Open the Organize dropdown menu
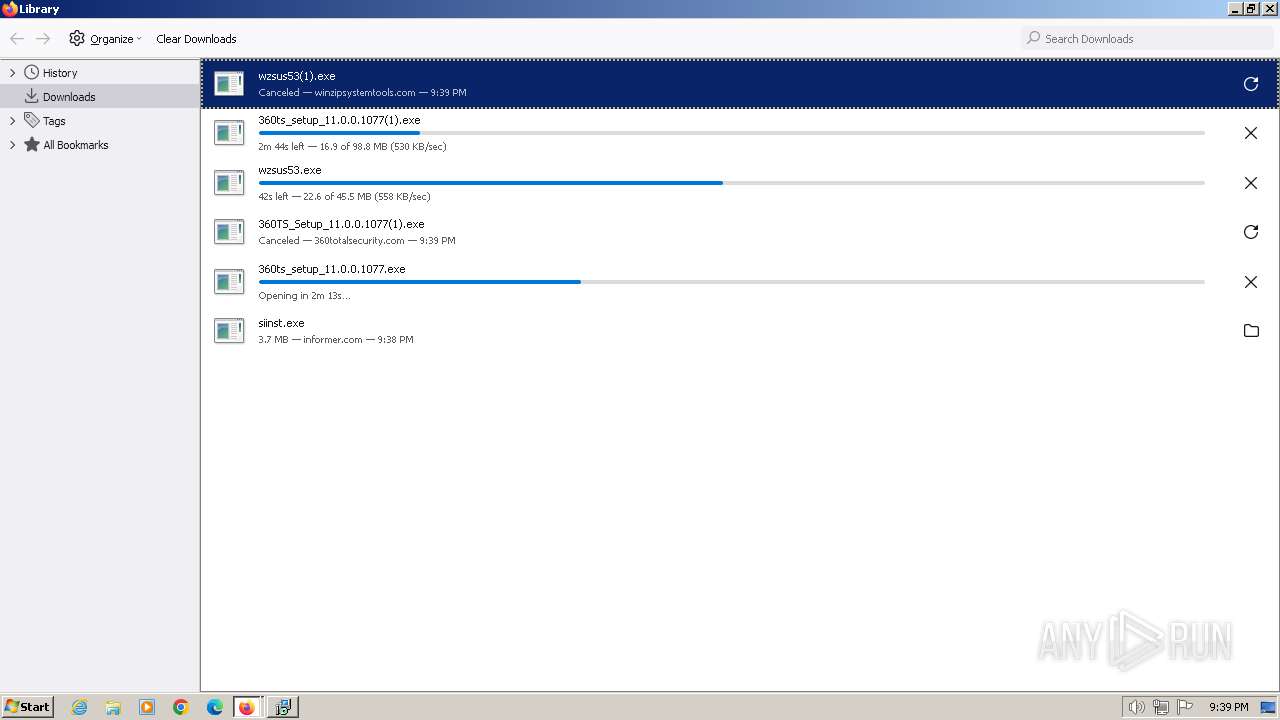The height and width of the screenshot is (720, 1280). [105, 39]
